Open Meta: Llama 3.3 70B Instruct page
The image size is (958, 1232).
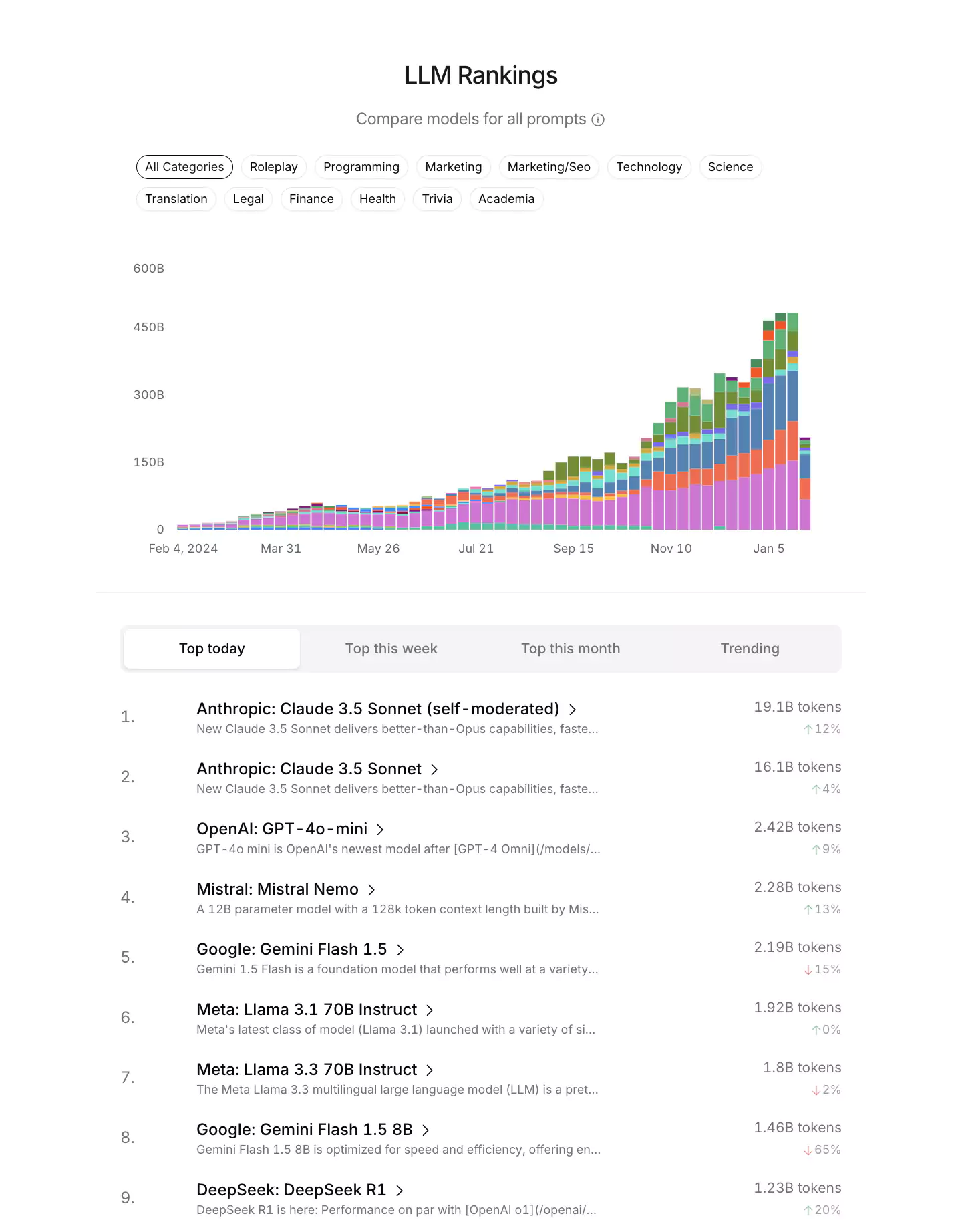click(x=307, y=1070)
